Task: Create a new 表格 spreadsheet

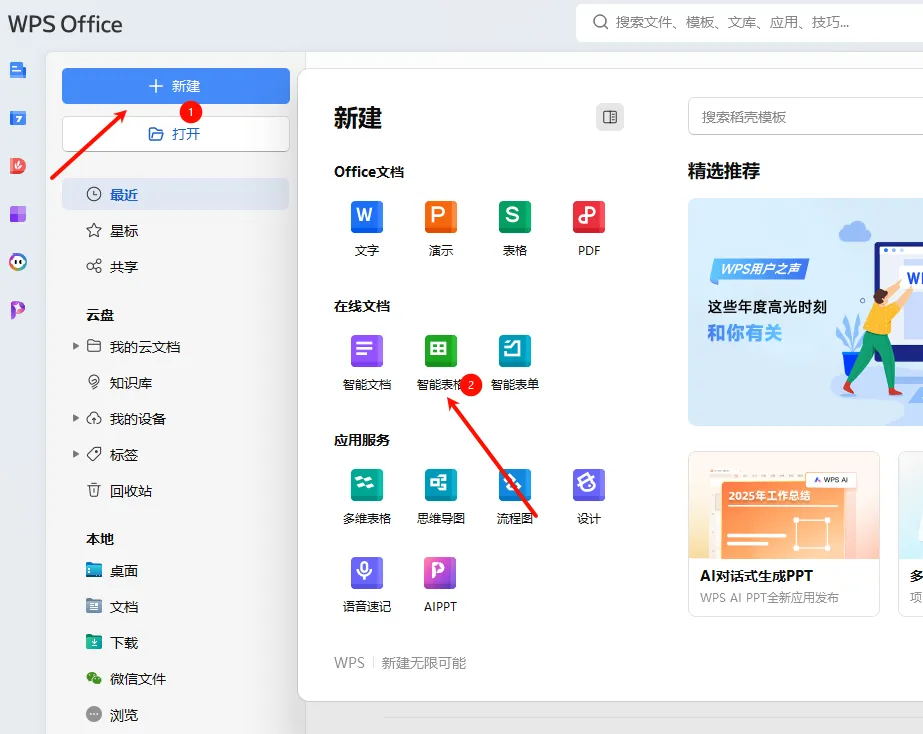Action: click(514, 228)
